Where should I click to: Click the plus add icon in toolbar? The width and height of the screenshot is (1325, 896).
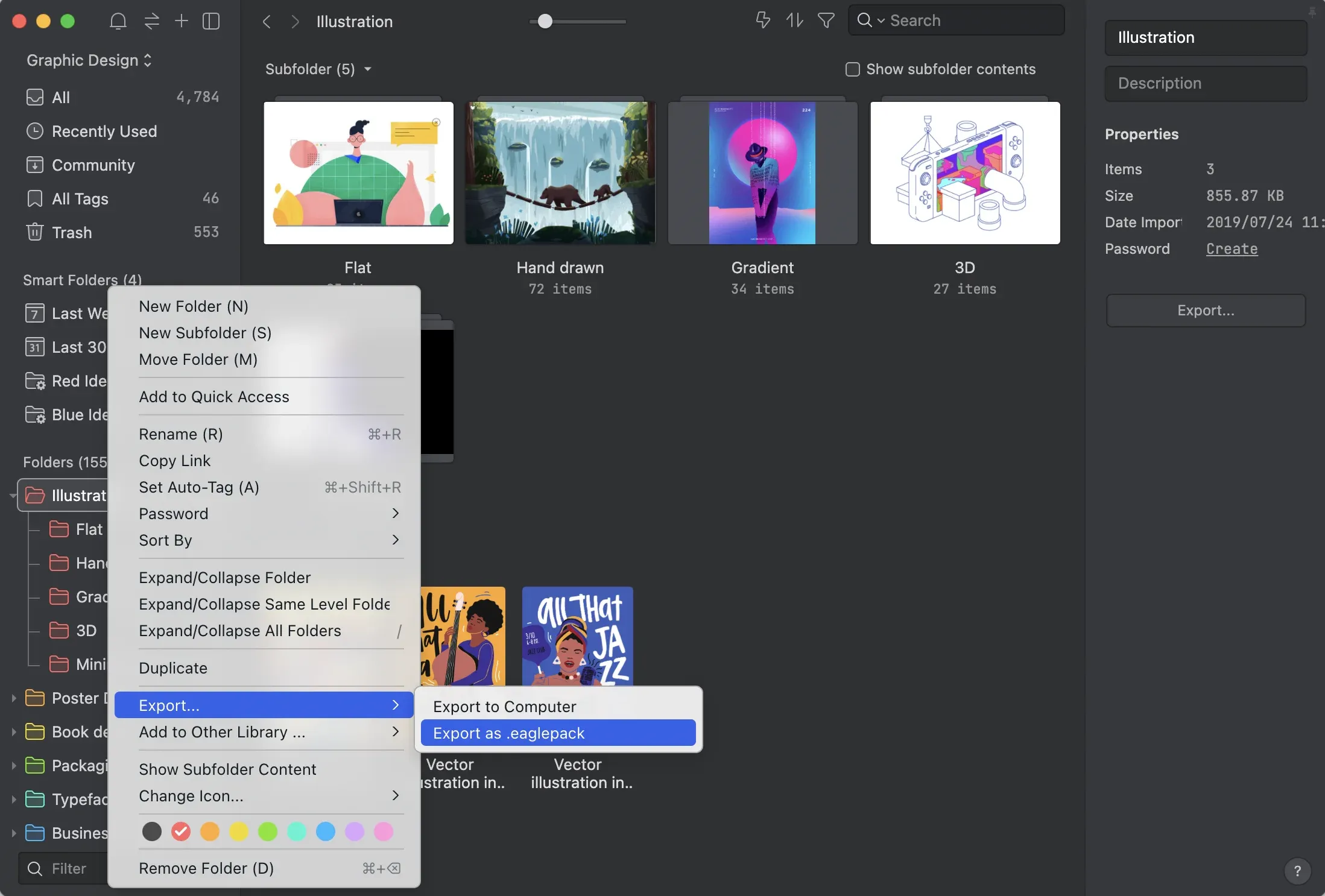(x=181, y=22)
